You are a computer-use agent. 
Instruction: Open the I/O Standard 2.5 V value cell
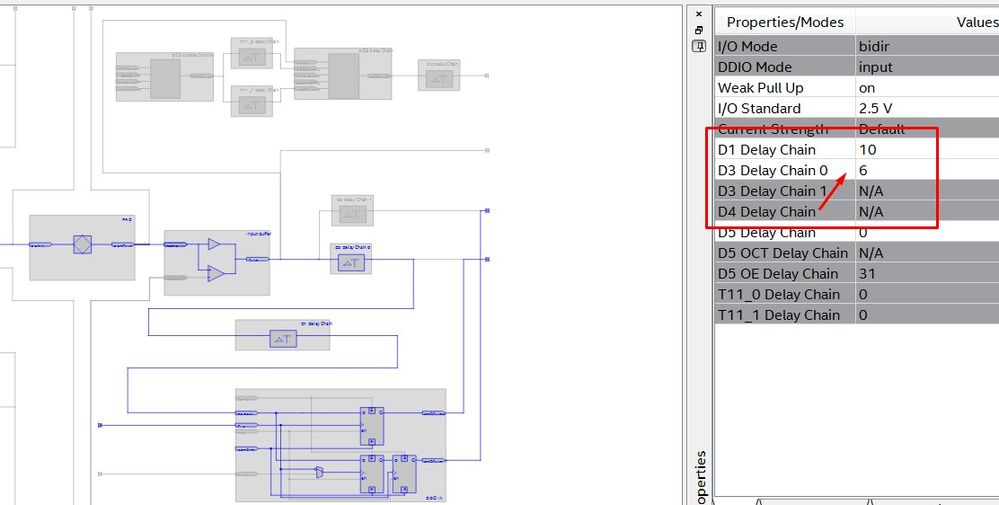pos(927,108)
